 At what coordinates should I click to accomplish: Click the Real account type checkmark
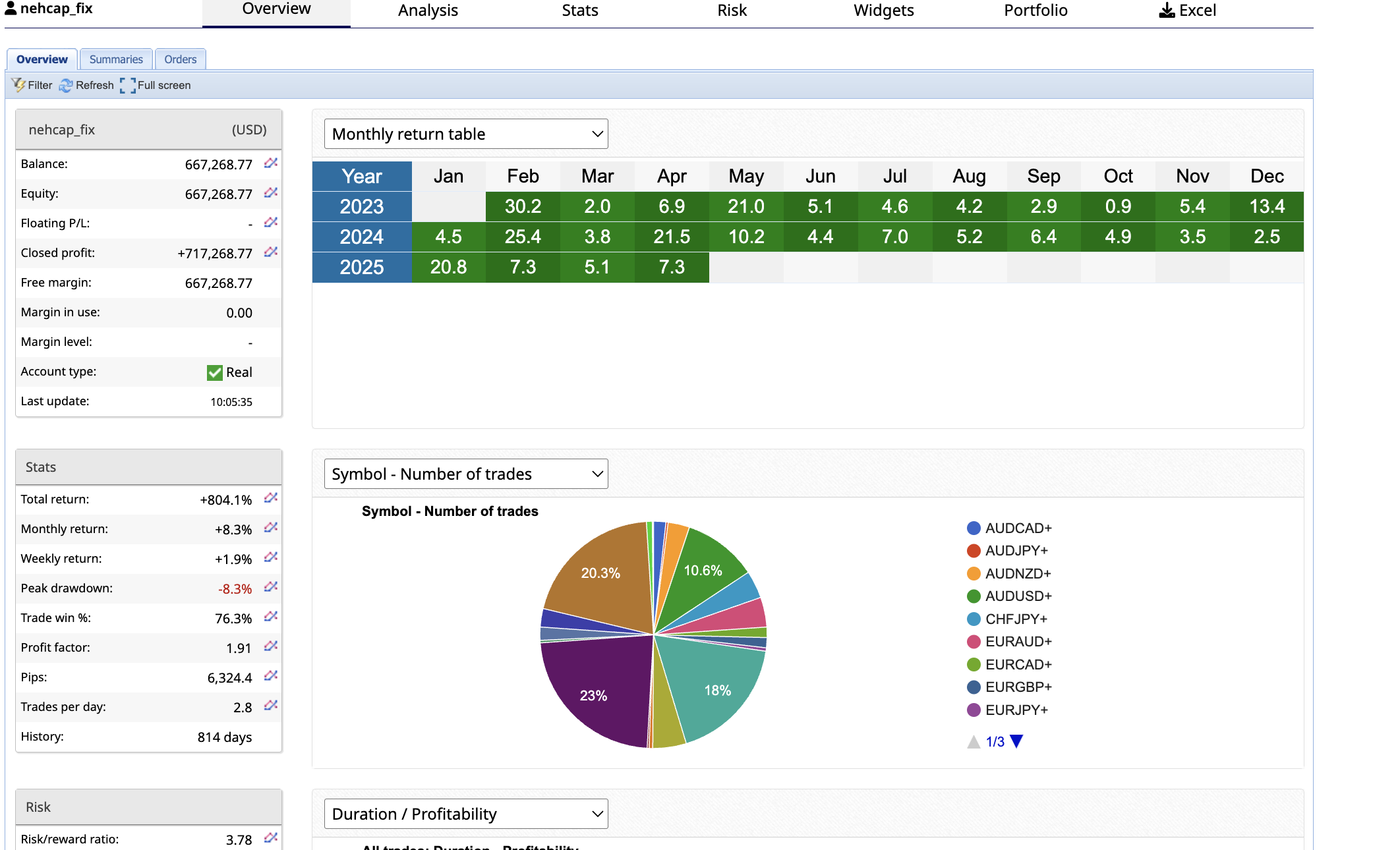215,372
